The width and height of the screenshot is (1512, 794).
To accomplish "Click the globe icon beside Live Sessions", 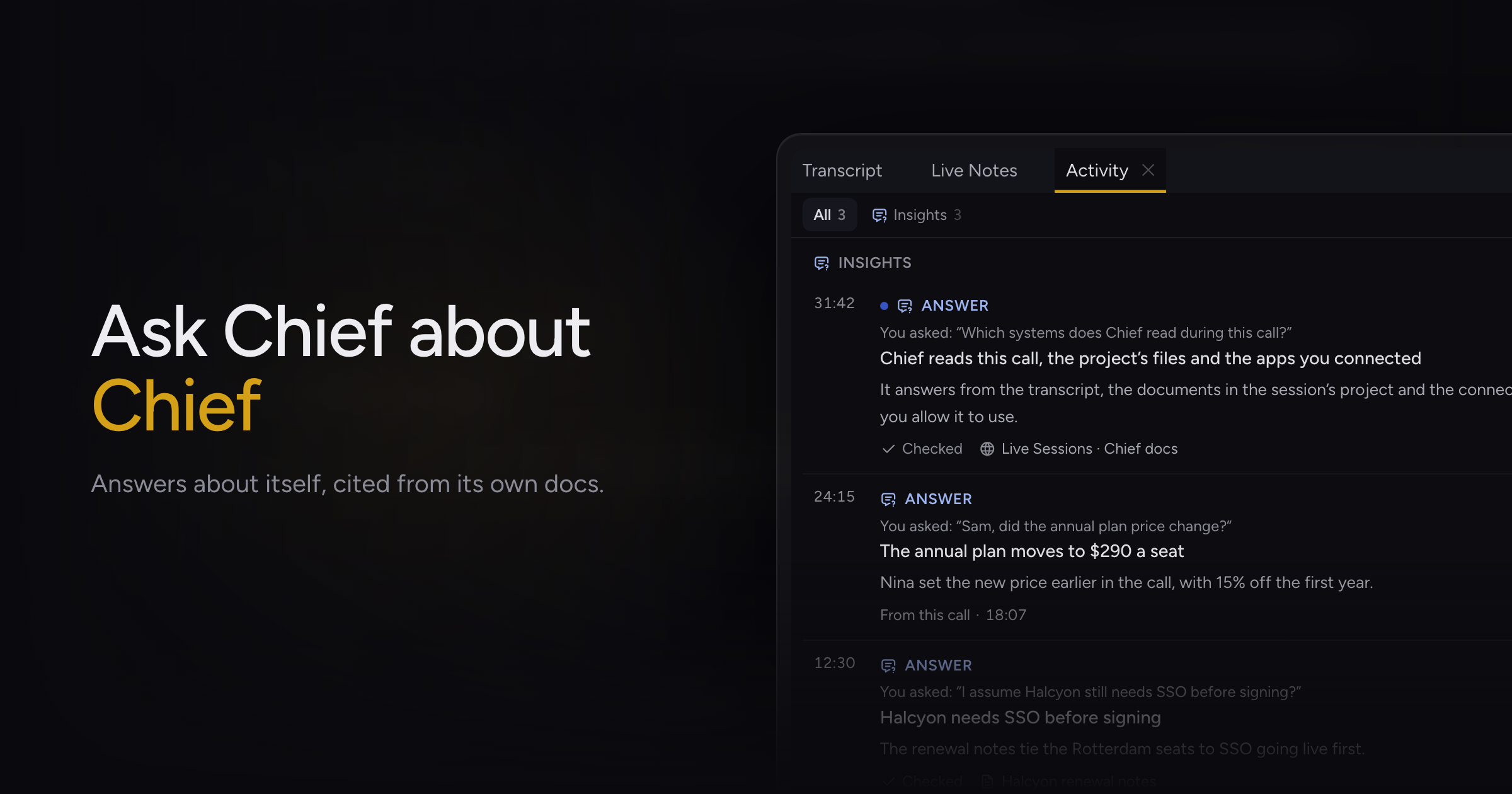I will pos(987,449).
